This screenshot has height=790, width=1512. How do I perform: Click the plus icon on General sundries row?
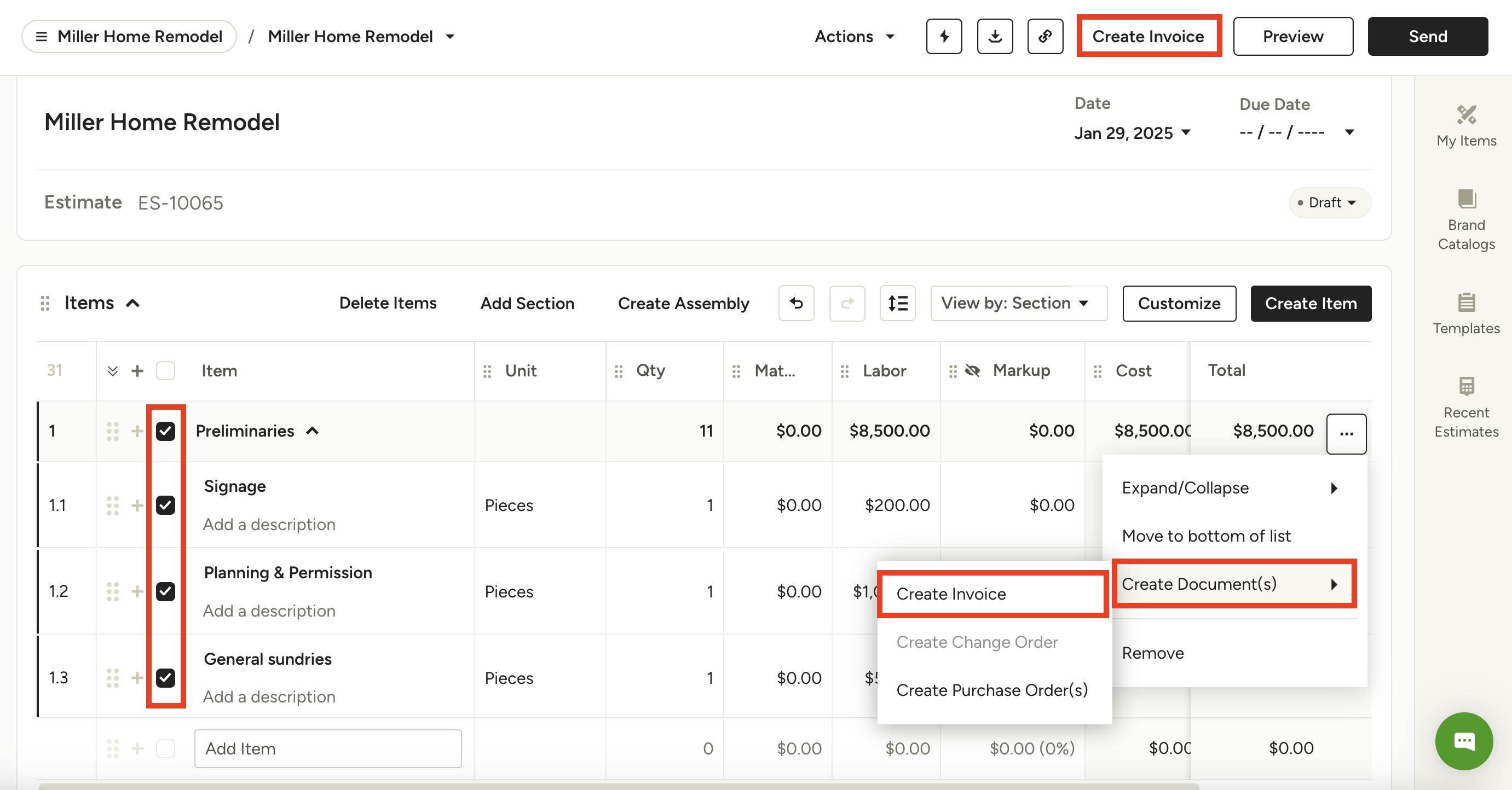tap(137, 677)
